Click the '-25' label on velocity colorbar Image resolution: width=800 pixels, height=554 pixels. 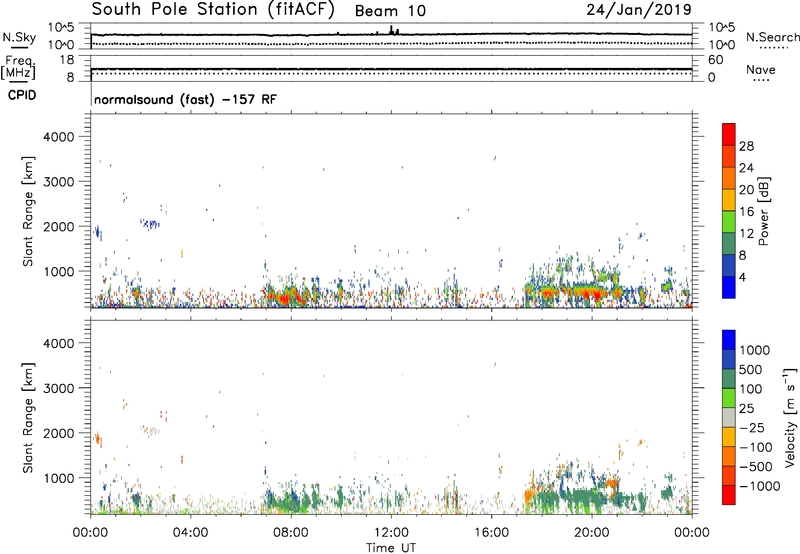click(752, 427)
